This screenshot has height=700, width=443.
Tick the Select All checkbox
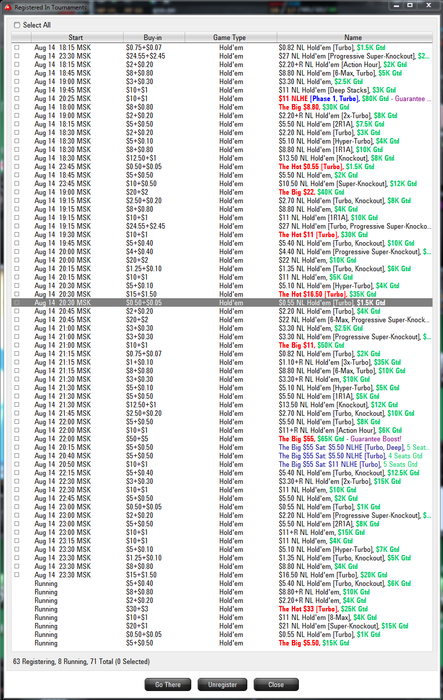17,25
